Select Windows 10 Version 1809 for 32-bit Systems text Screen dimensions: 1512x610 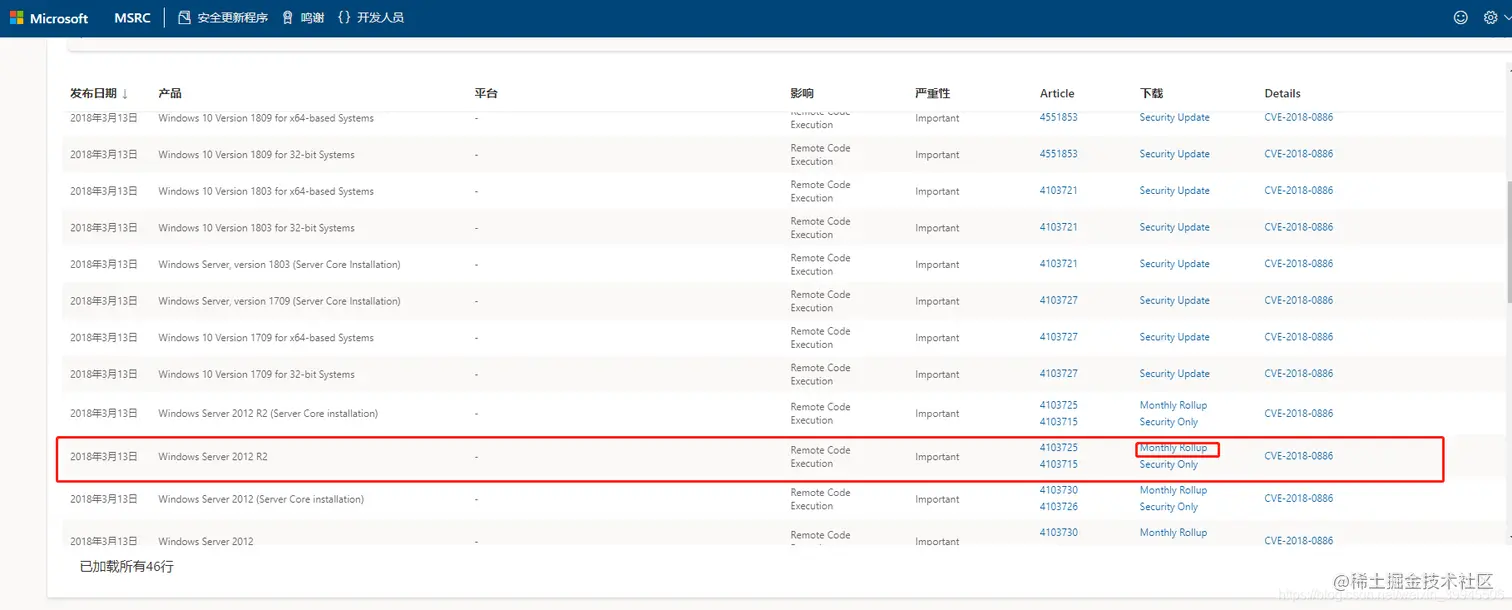point(257,155)
